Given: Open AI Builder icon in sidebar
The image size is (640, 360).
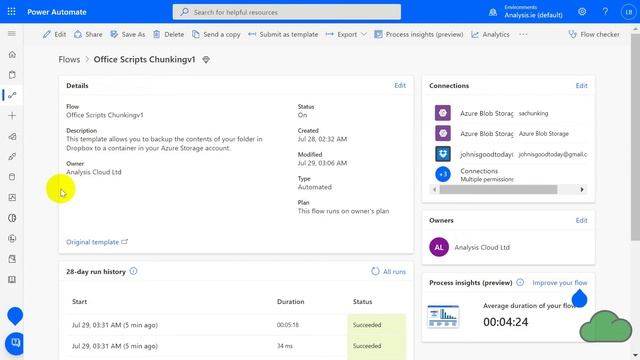Looking at the screenshot, I should (12, 218).
